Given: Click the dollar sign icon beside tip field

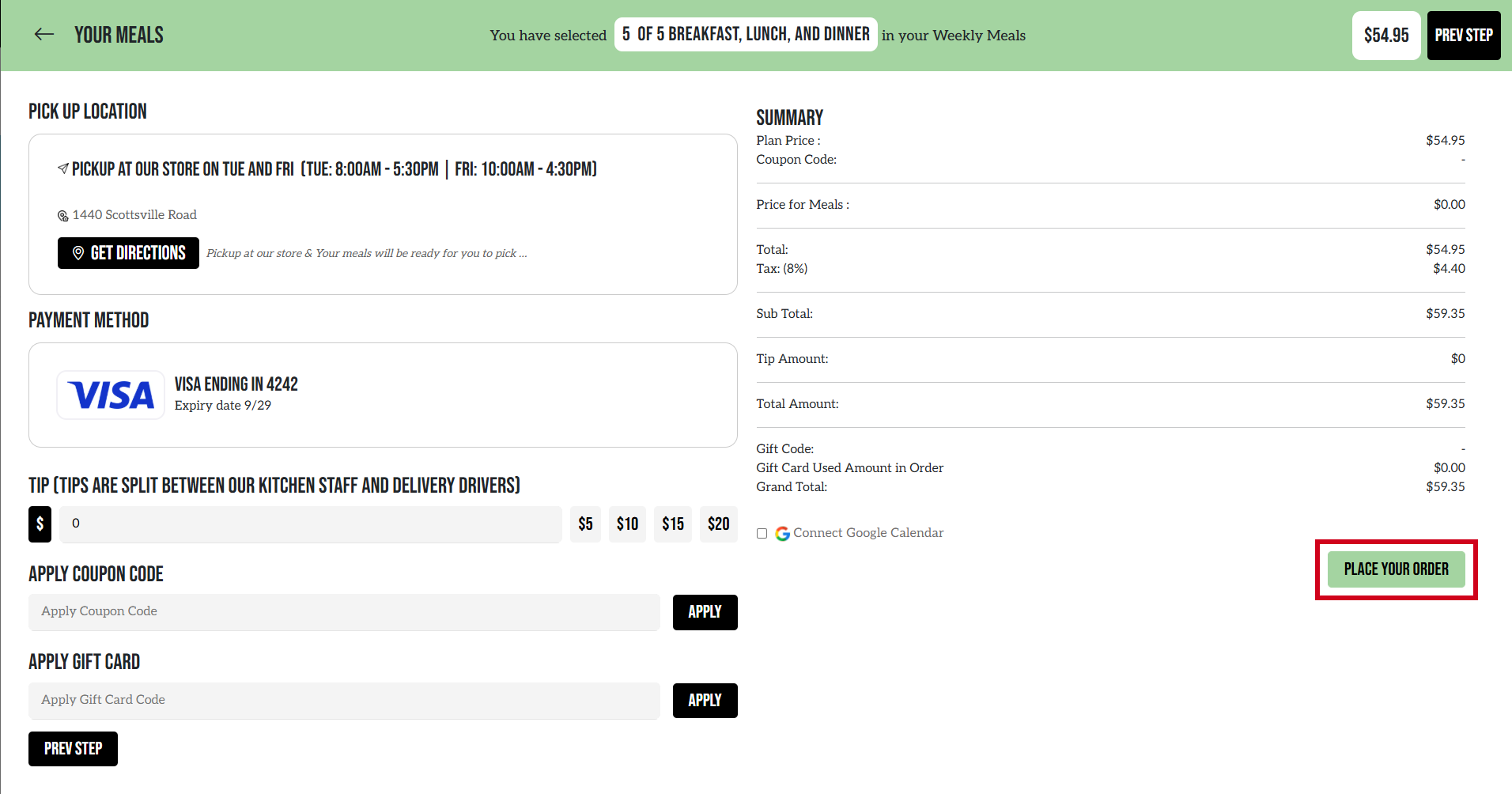Looking at the screenshot, I should pos(40,524).
